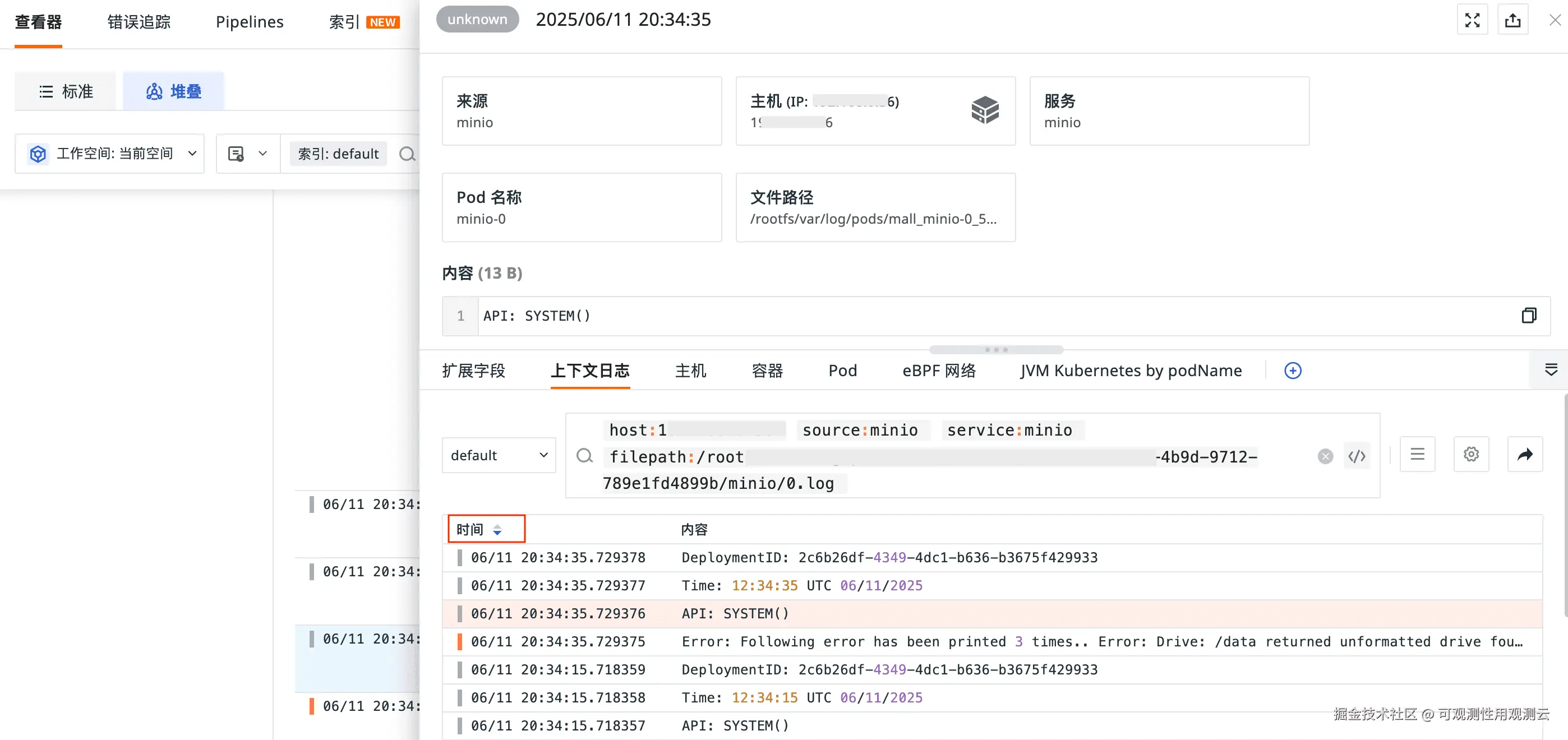Click the fullscreen expand icon
The height and width of the screenshot is (740, 1568).
pyautogui.click(x=1472, y=20)
